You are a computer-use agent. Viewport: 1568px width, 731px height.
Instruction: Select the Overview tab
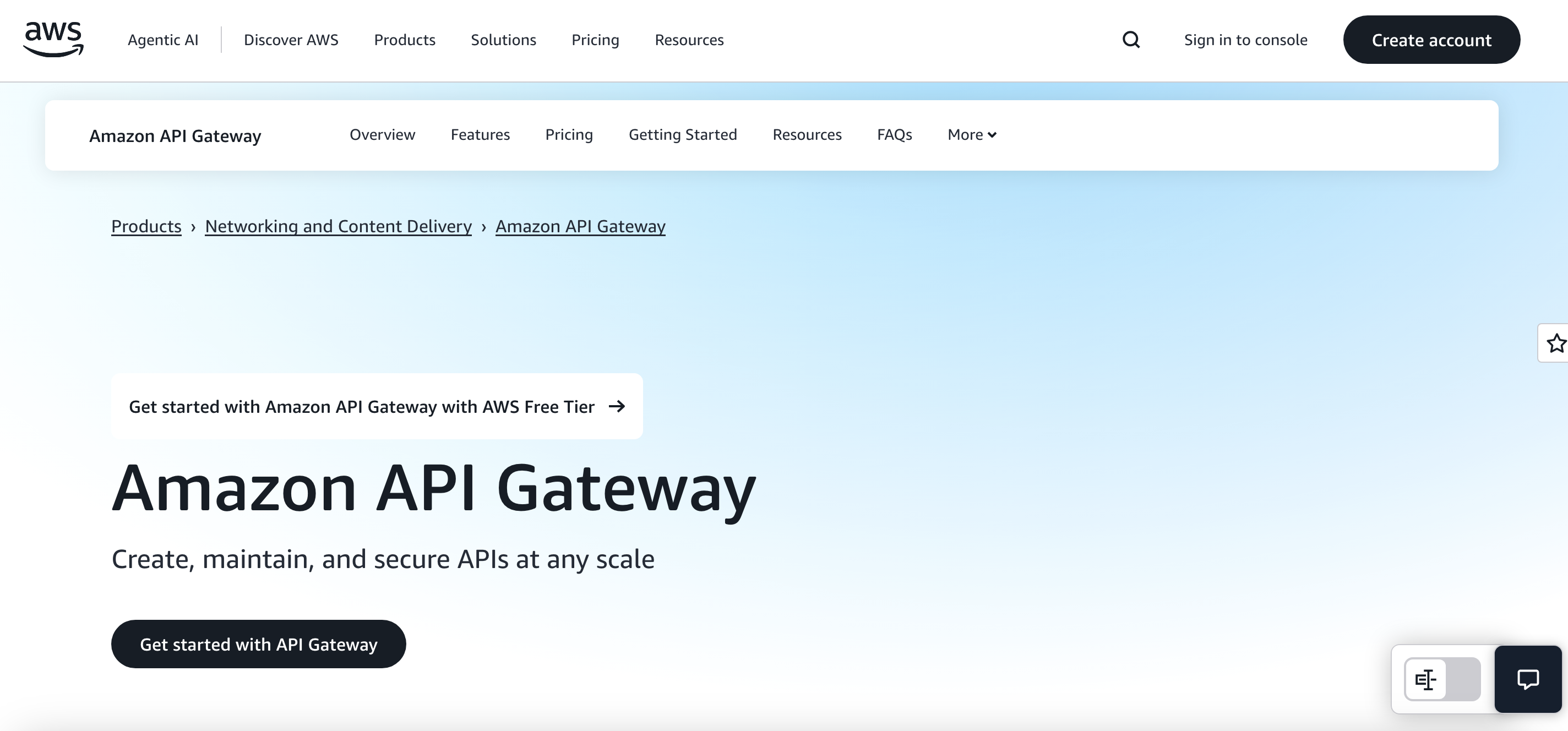click(x=382, y=134)
